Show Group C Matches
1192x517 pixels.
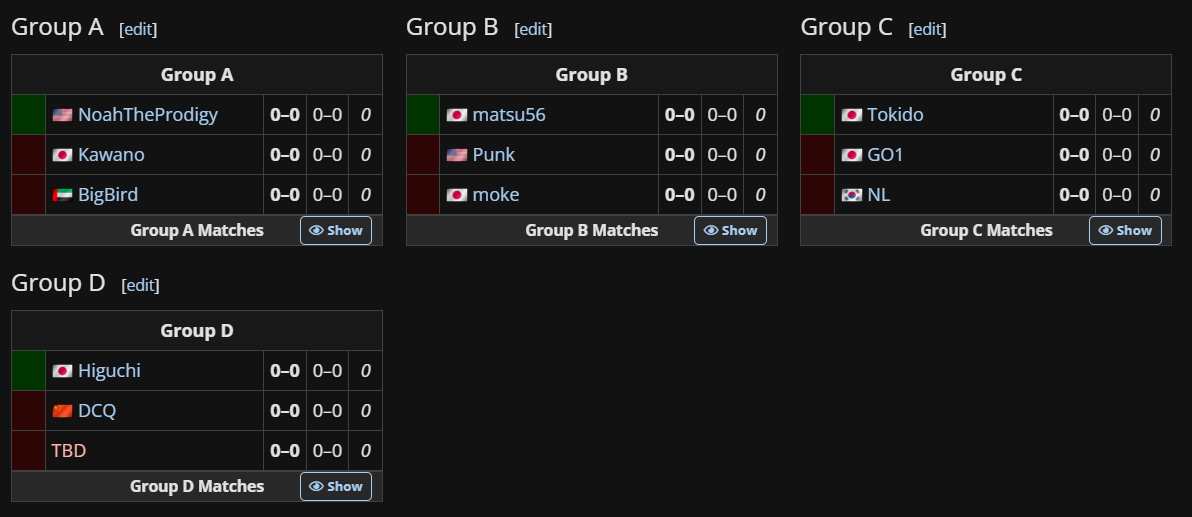coord(1125,230)
